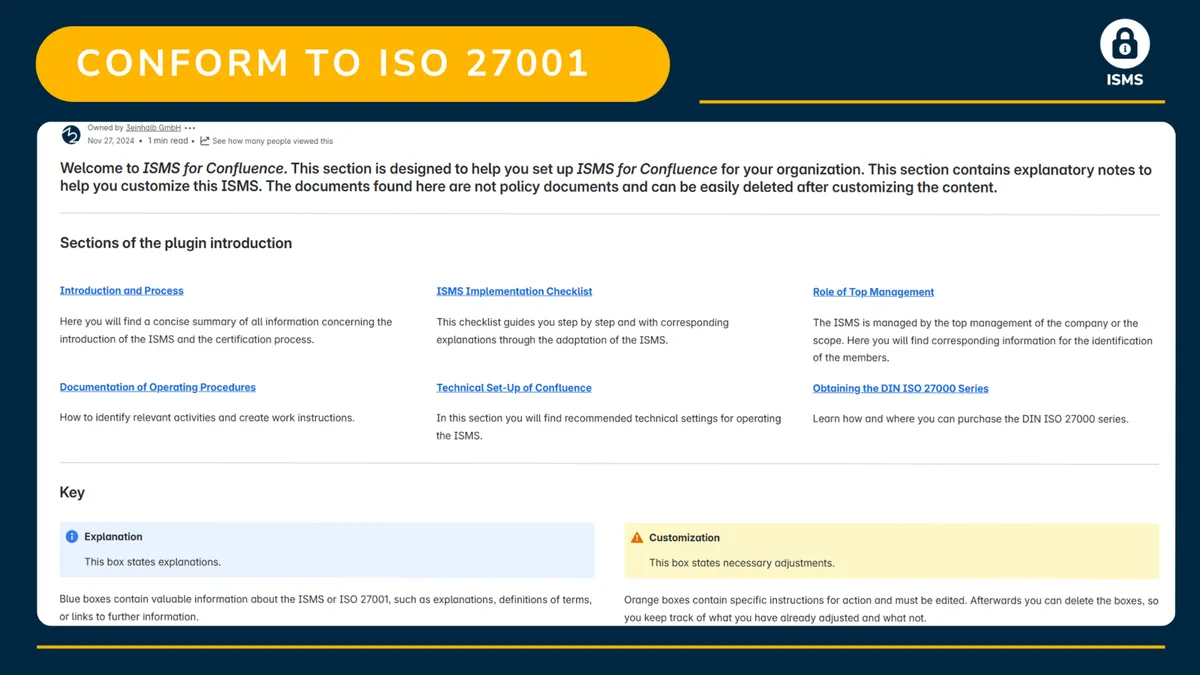Click the 'Key' heading
The image size is (1200, 675).
click(x=72, y=492)
